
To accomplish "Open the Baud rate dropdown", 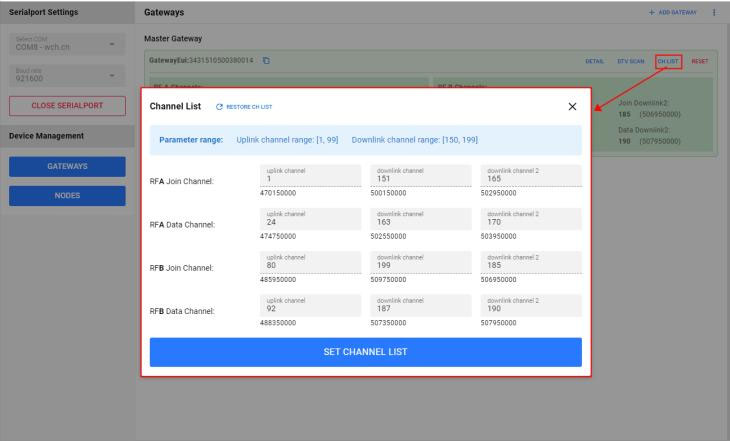I will click(66, 76).
